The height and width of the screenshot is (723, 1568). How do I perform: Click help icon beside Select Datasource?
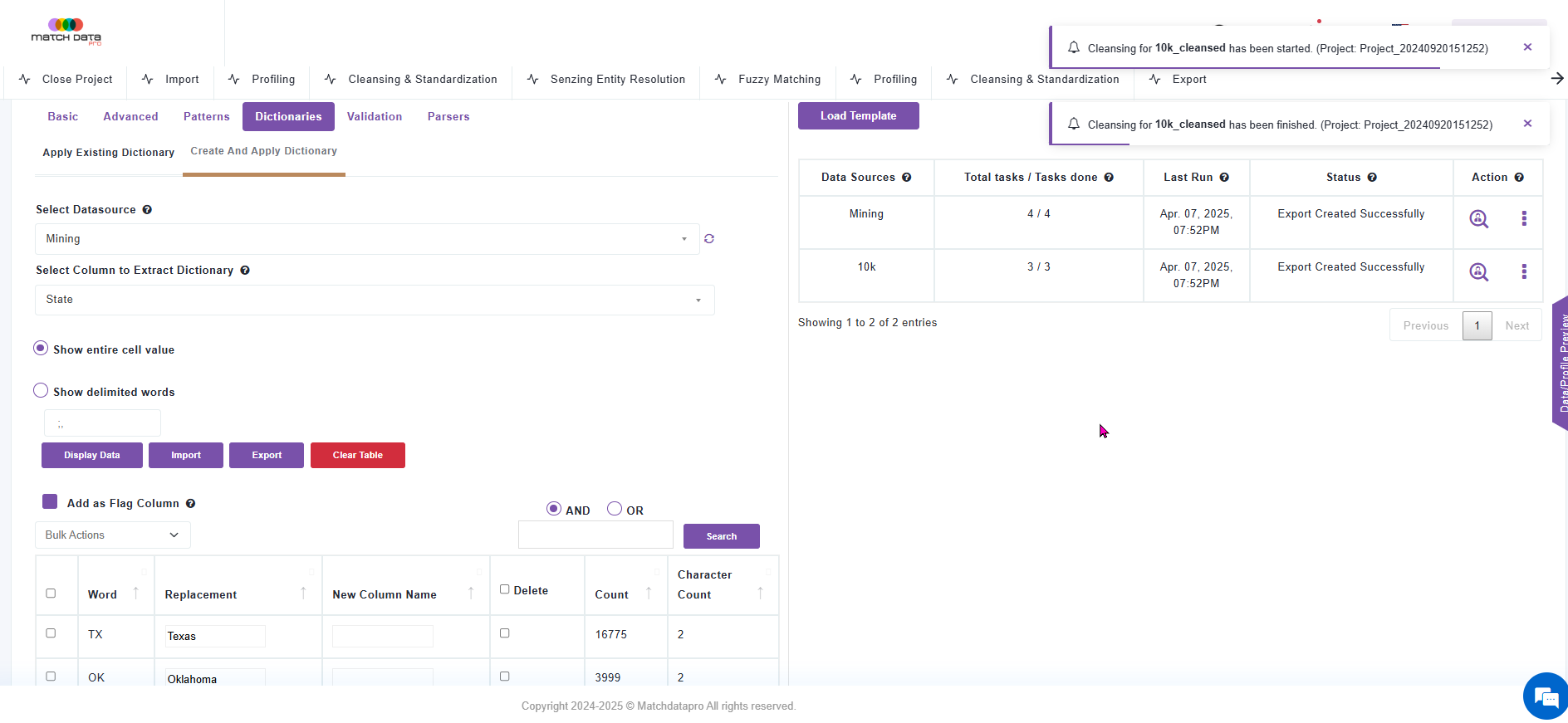coord(147,210)
